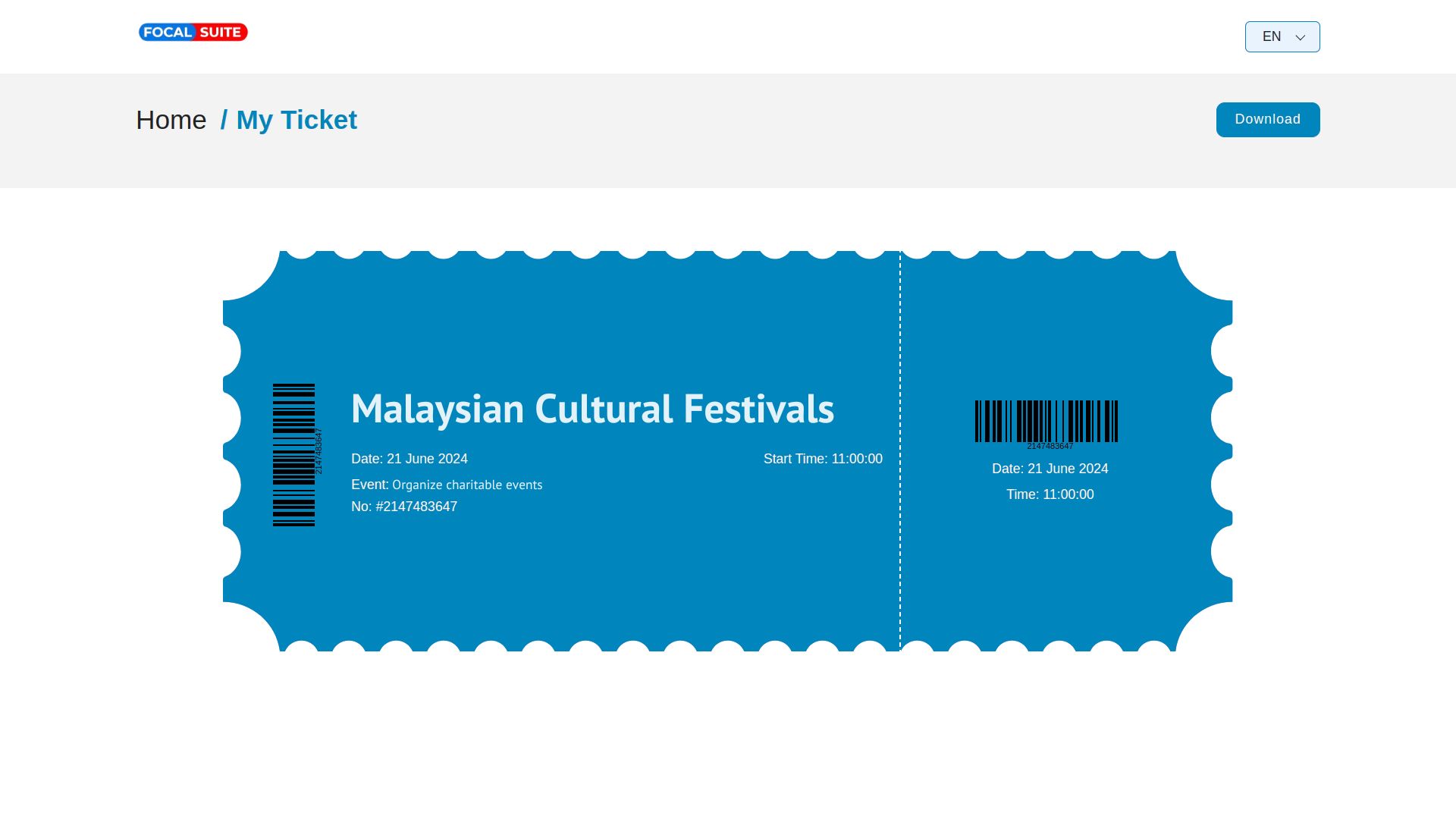The height and width of the screenshot is (819, 1456).
Task: Download the ticket
Action: click(x=1268, y=120)
